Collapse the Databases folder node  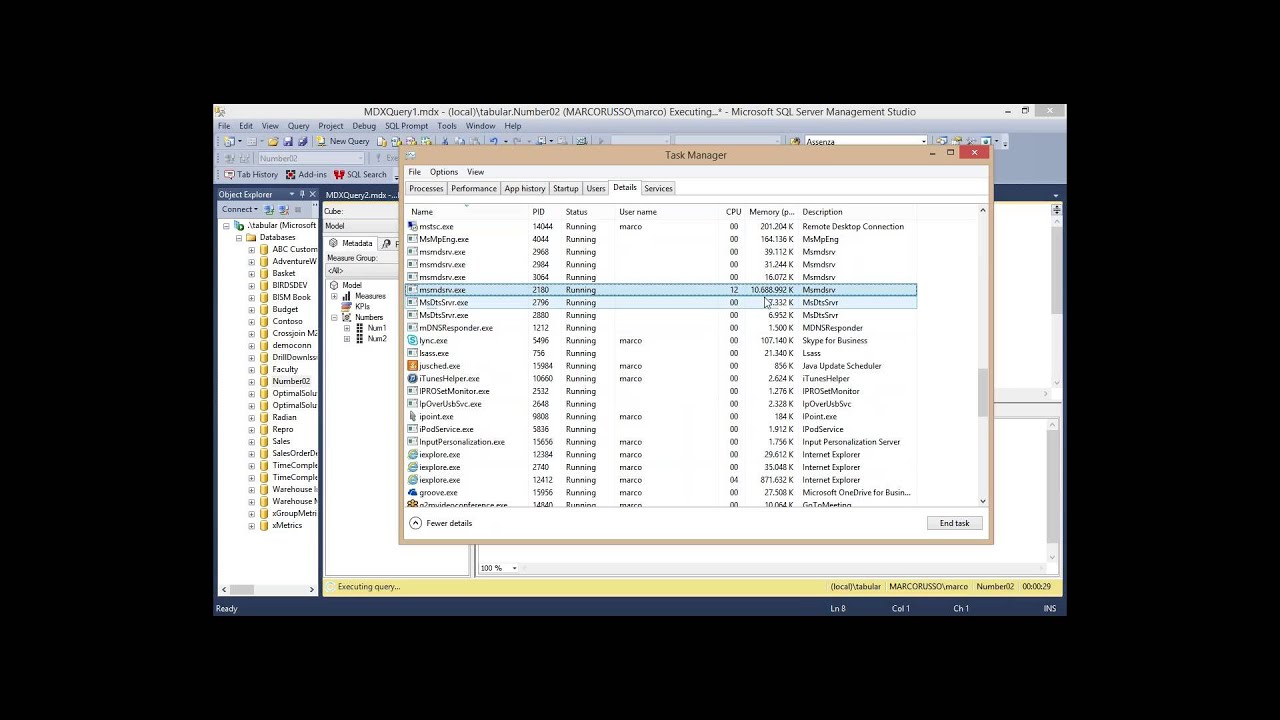click(239, 237)
